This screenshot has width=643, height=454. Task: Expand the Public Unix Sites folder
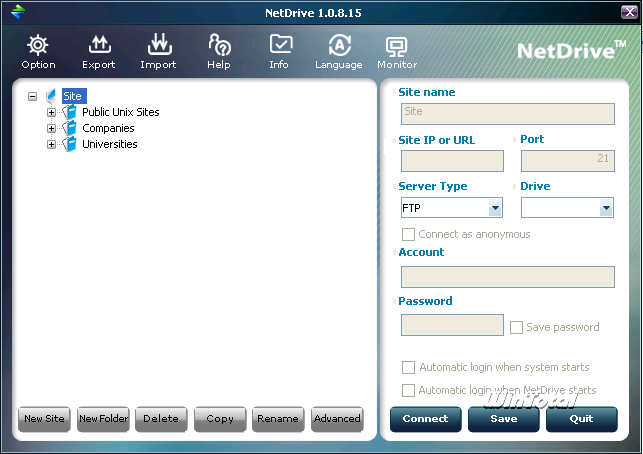51,112
